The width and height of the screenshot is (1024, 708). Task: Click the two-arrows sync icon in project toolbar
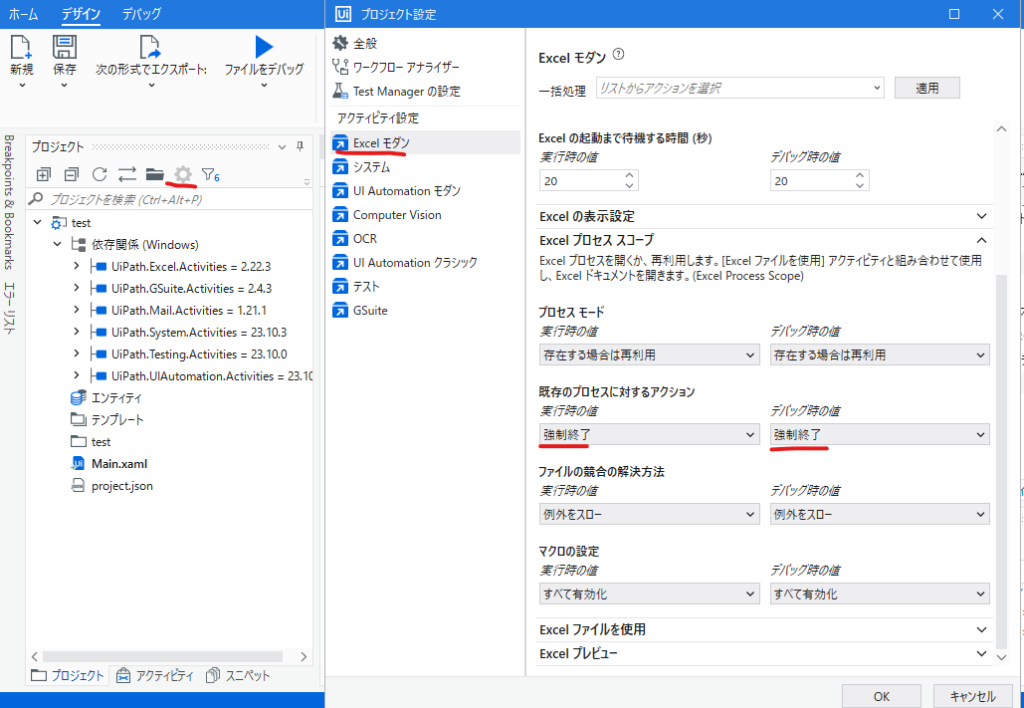click(x=127, y=174)
